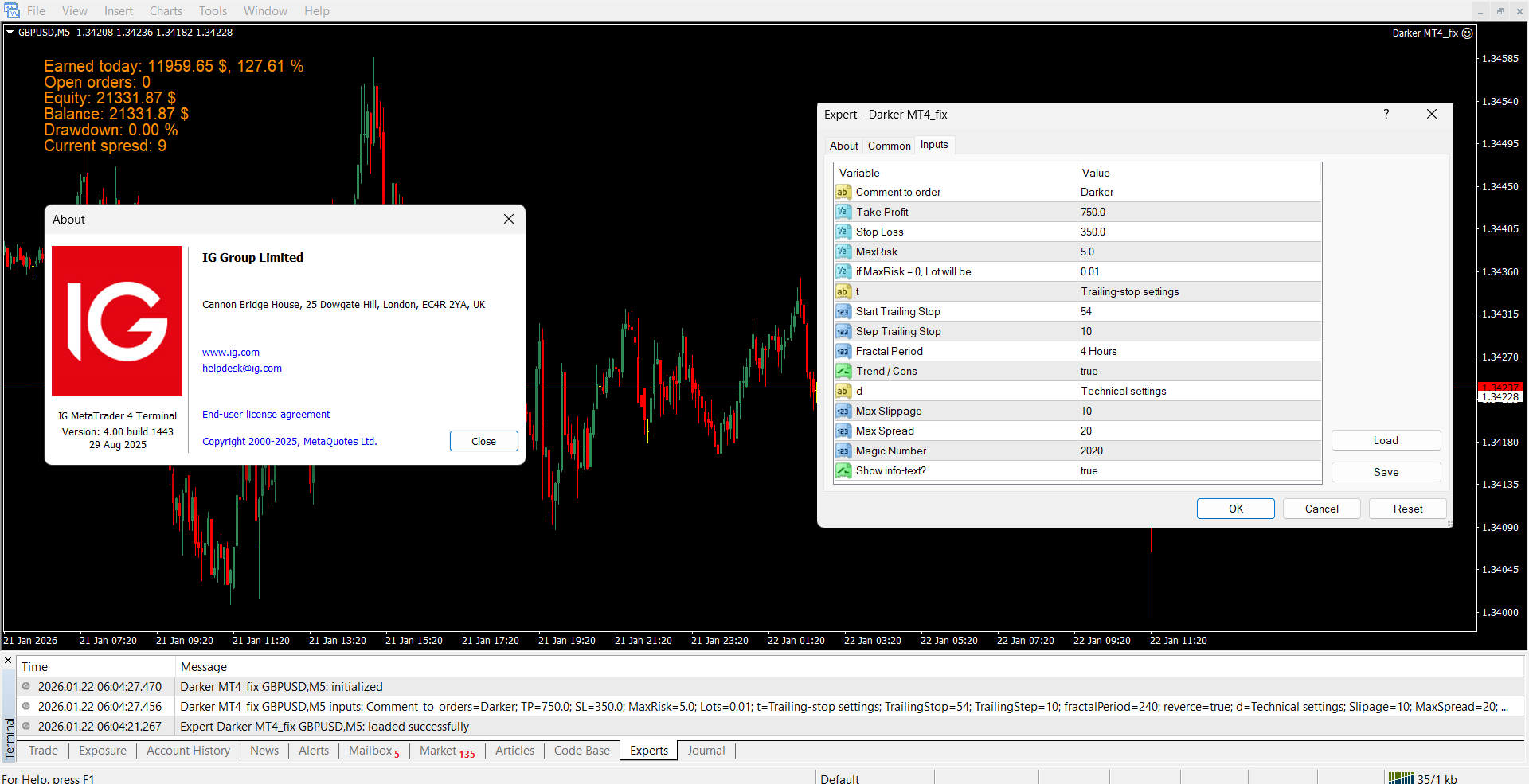Click the Trend / Cons boolean icon

[843, 371]
